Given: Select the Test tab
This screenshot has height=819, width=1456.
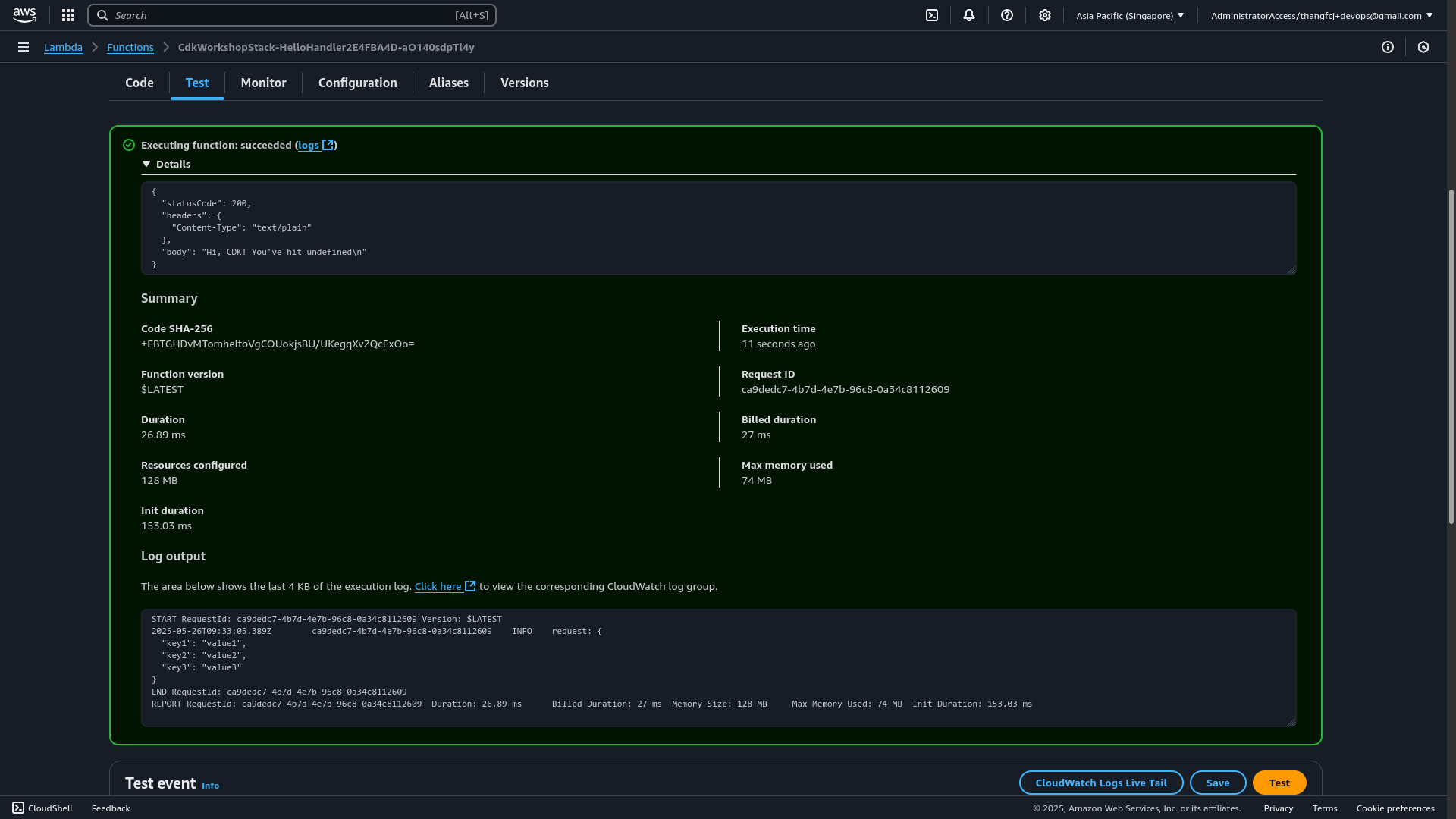Looking at the screenshot, I should coord(197,83).
